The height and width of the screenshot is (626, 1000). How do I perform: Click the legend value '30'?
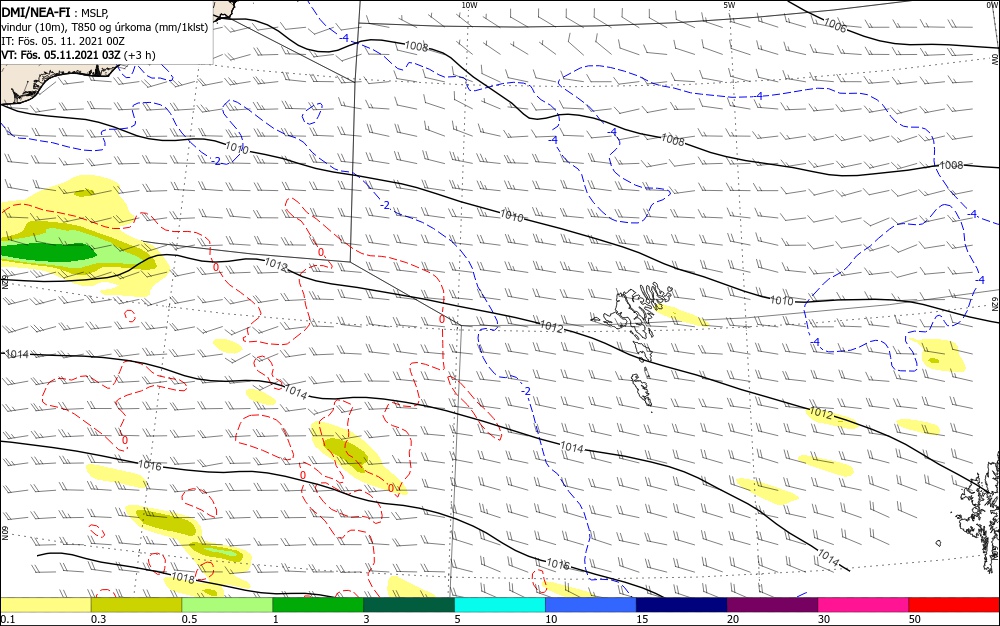[824, 619]
